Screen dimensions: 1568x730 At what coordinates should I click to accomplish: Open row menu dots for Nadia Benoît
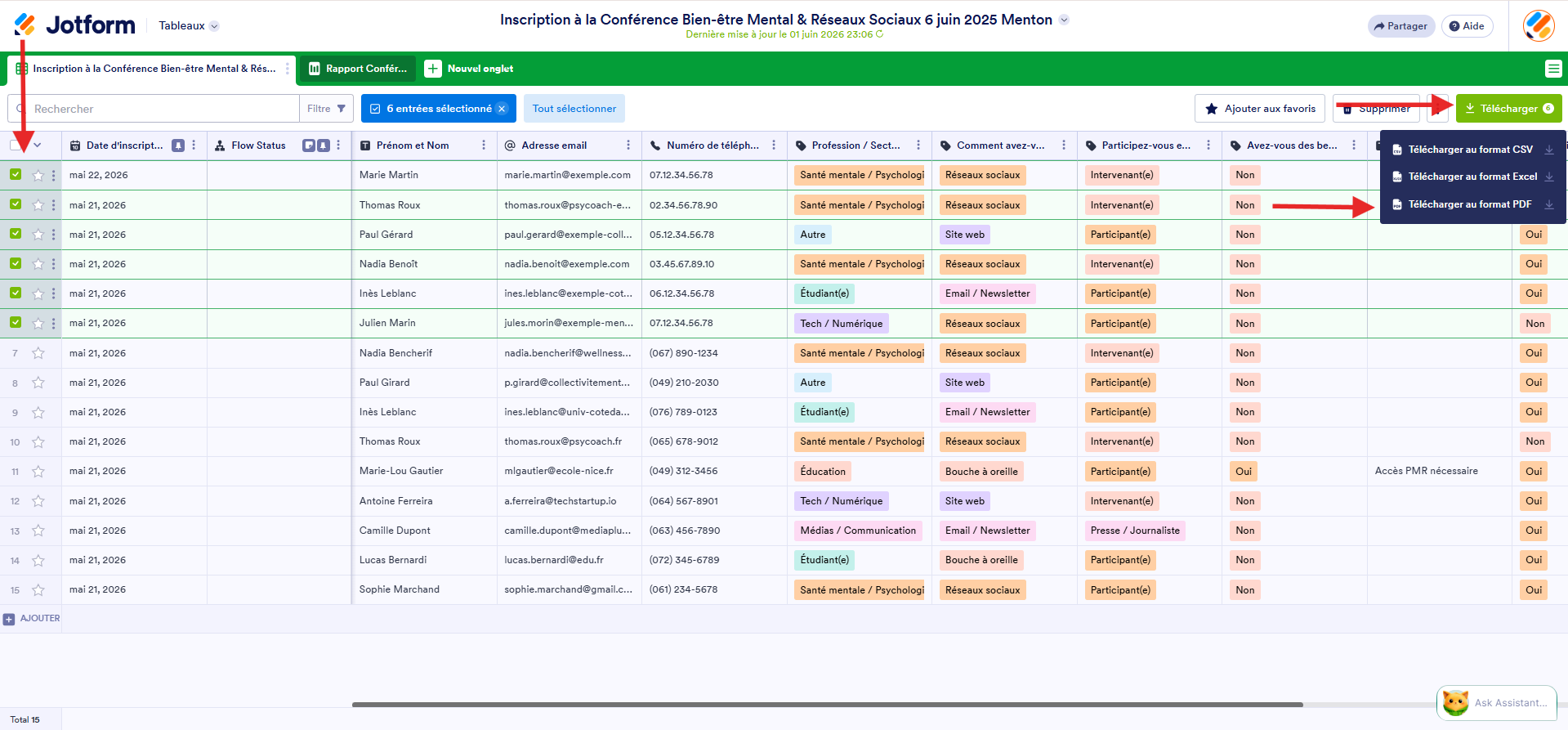(54, 264)
